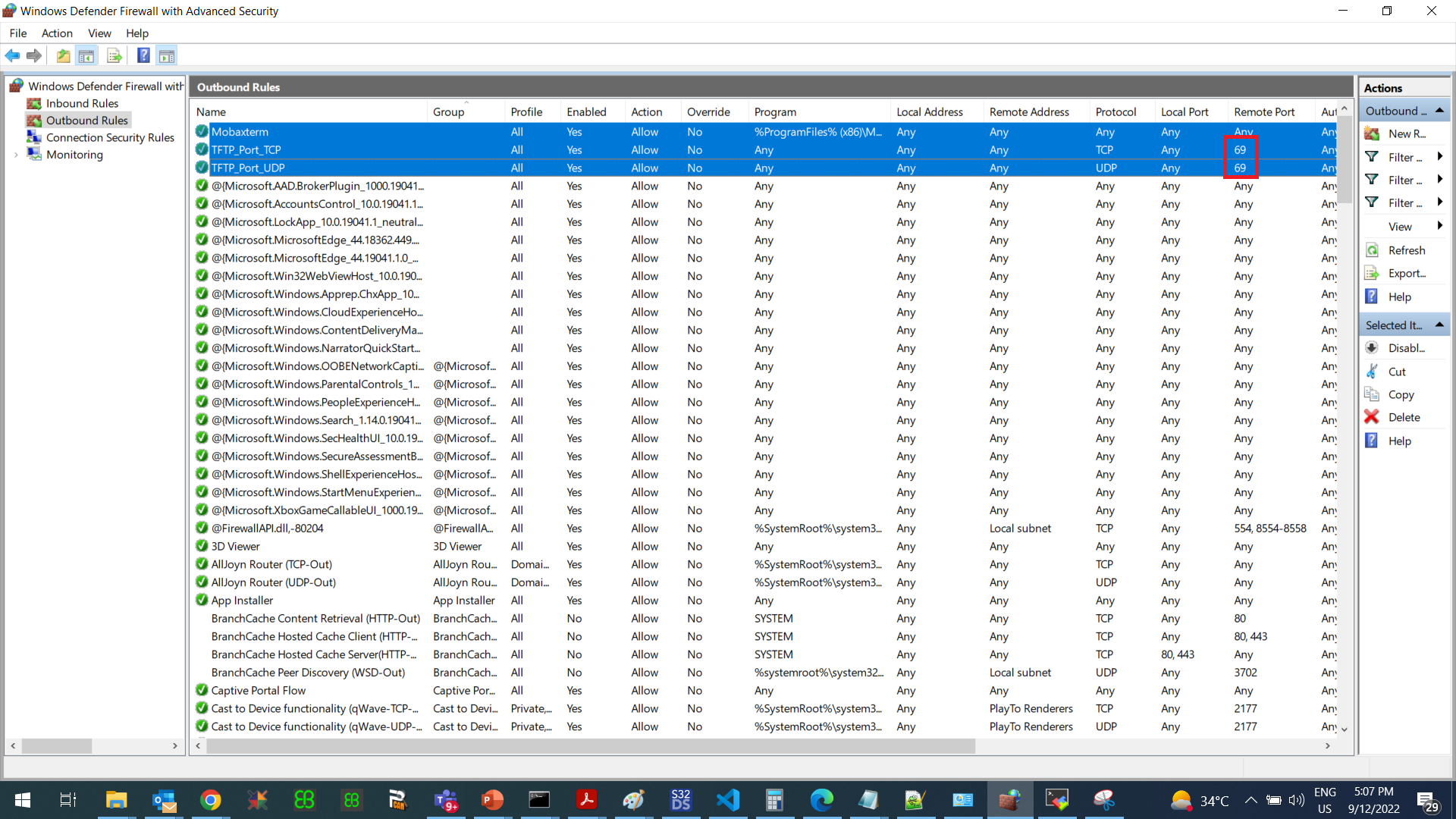Open Task View from the taskbar

click(x=68, y=800)
